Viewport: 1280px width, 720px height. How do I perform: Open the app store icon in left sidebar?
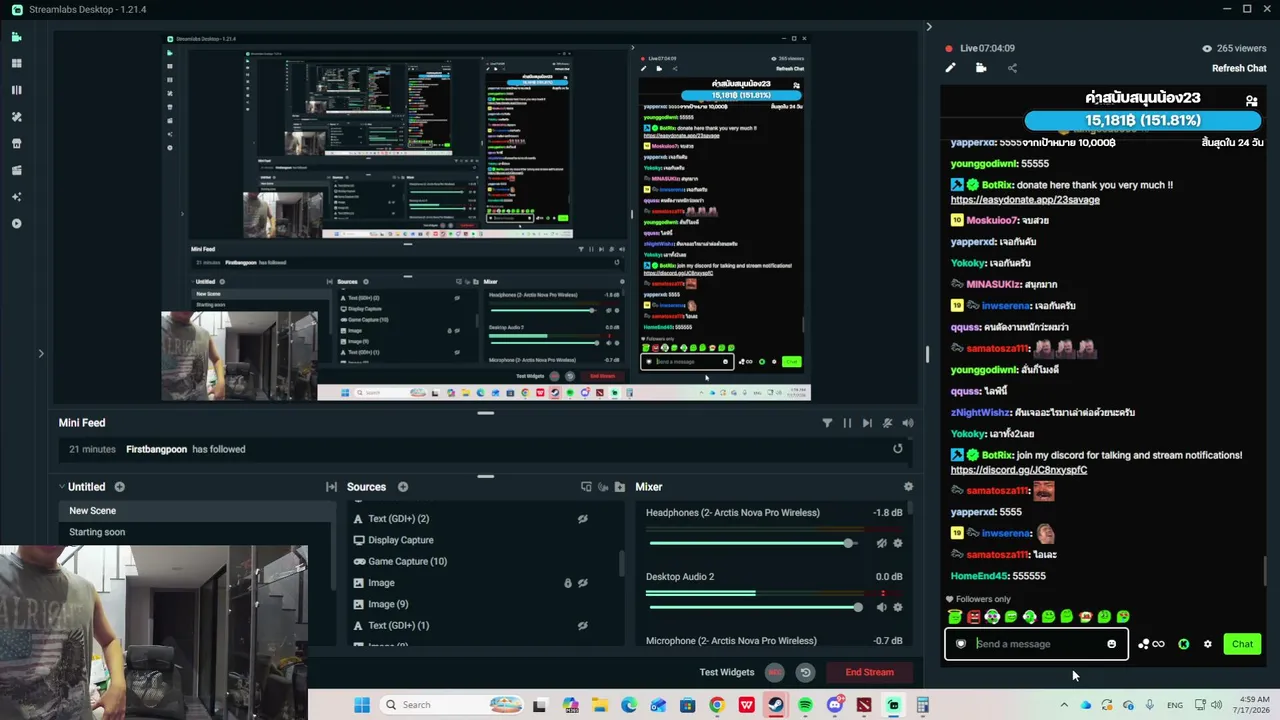click(x=16, y=143)
